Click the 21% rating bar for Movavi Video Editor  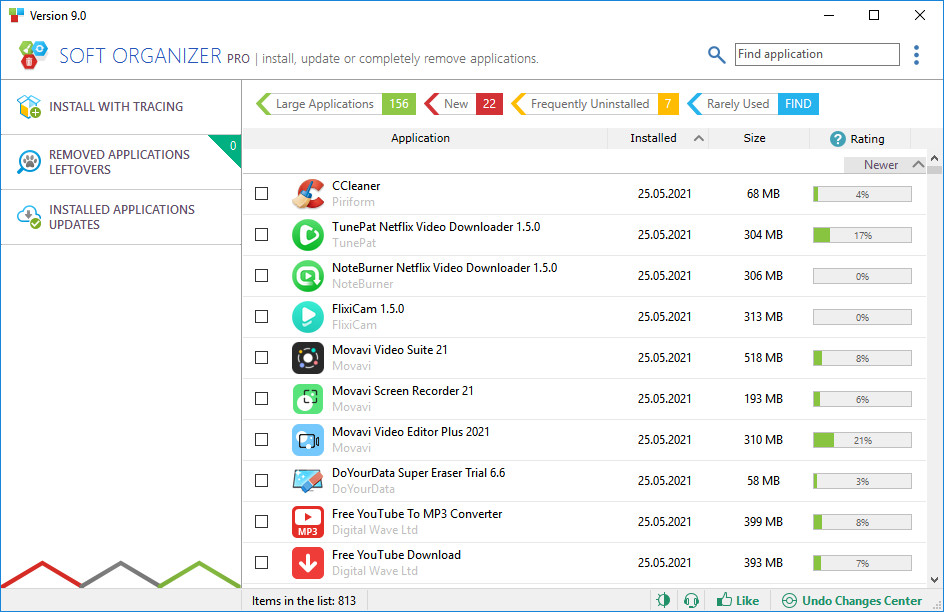tap(862, 440)
